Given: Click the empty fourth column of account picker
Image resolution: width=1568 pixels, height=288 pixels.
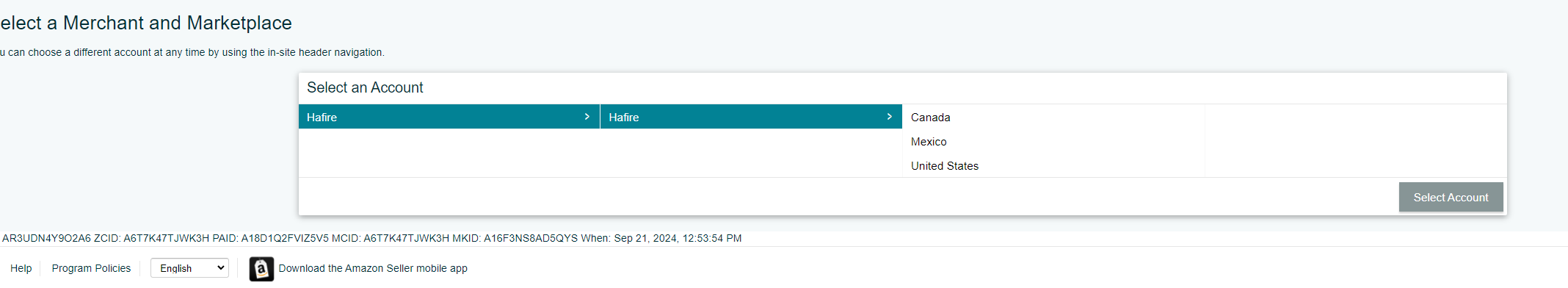Looking at the screenshot, I should (x=1356, y=141).
